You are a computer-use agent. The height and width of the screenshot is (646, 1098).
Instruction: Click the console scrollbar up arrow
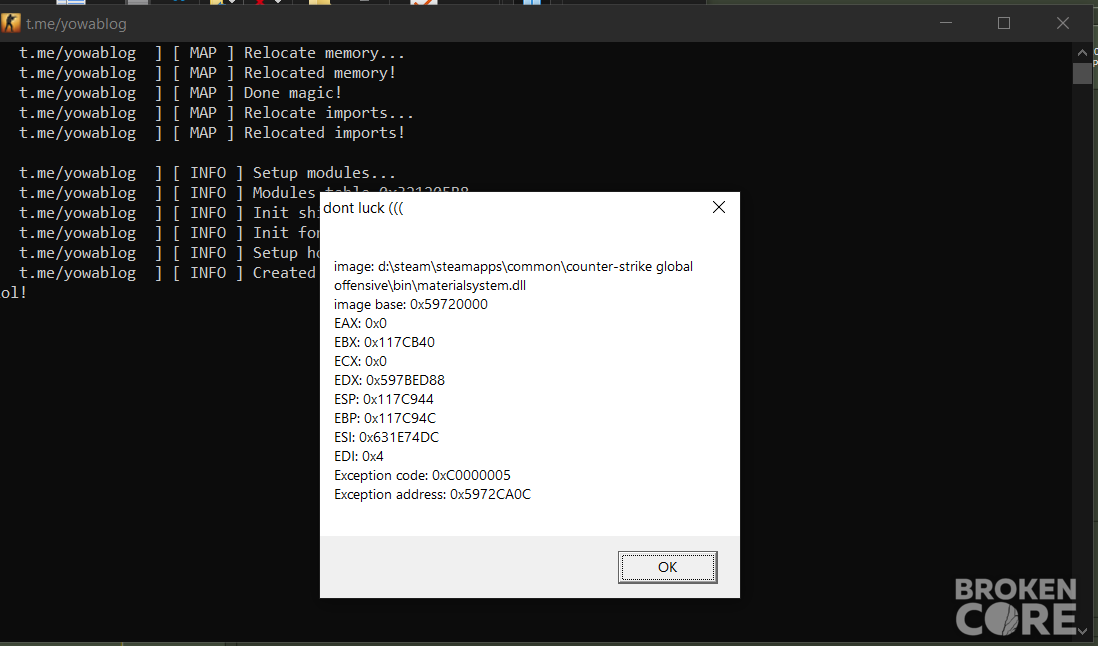tap(1082, 52)
